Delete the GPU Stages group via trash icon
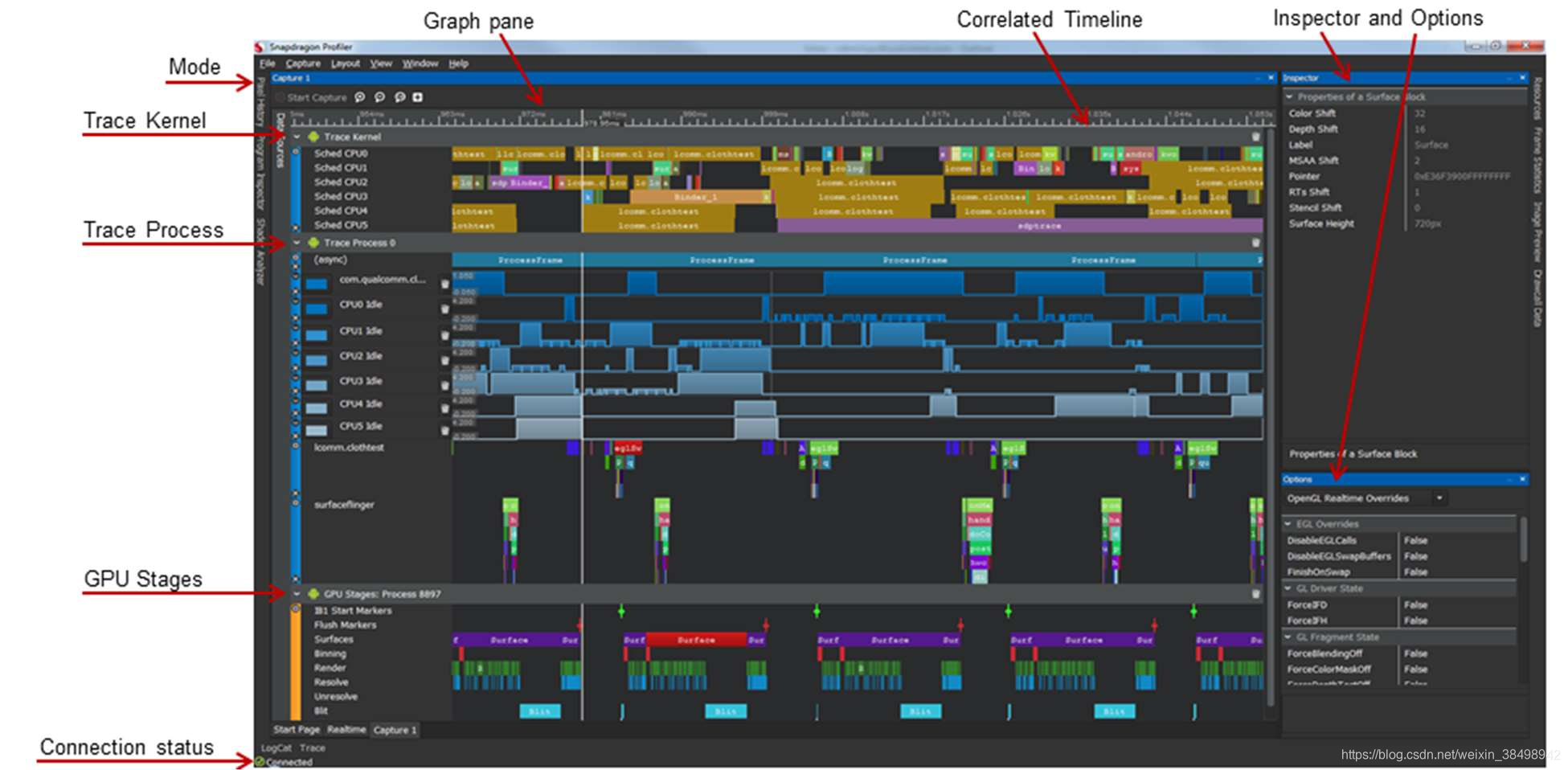Screen dimensions: 1568x770 1256,594
